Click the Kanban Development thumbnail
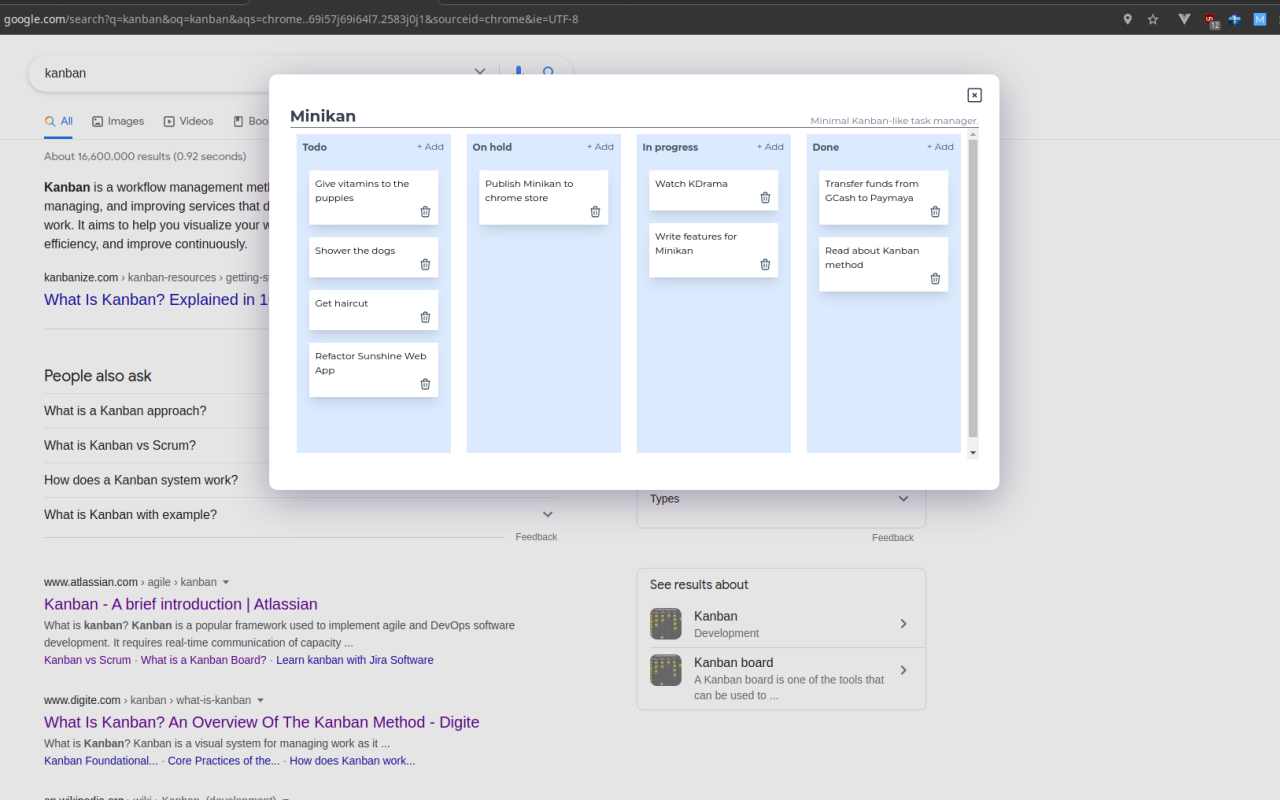 coord(666,624)
